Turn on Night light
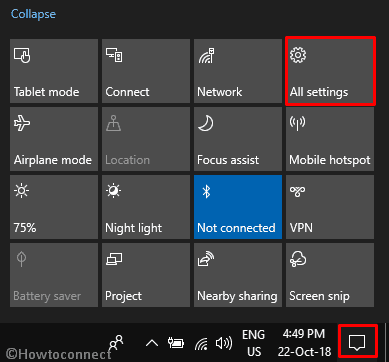 tap(146, 207)
